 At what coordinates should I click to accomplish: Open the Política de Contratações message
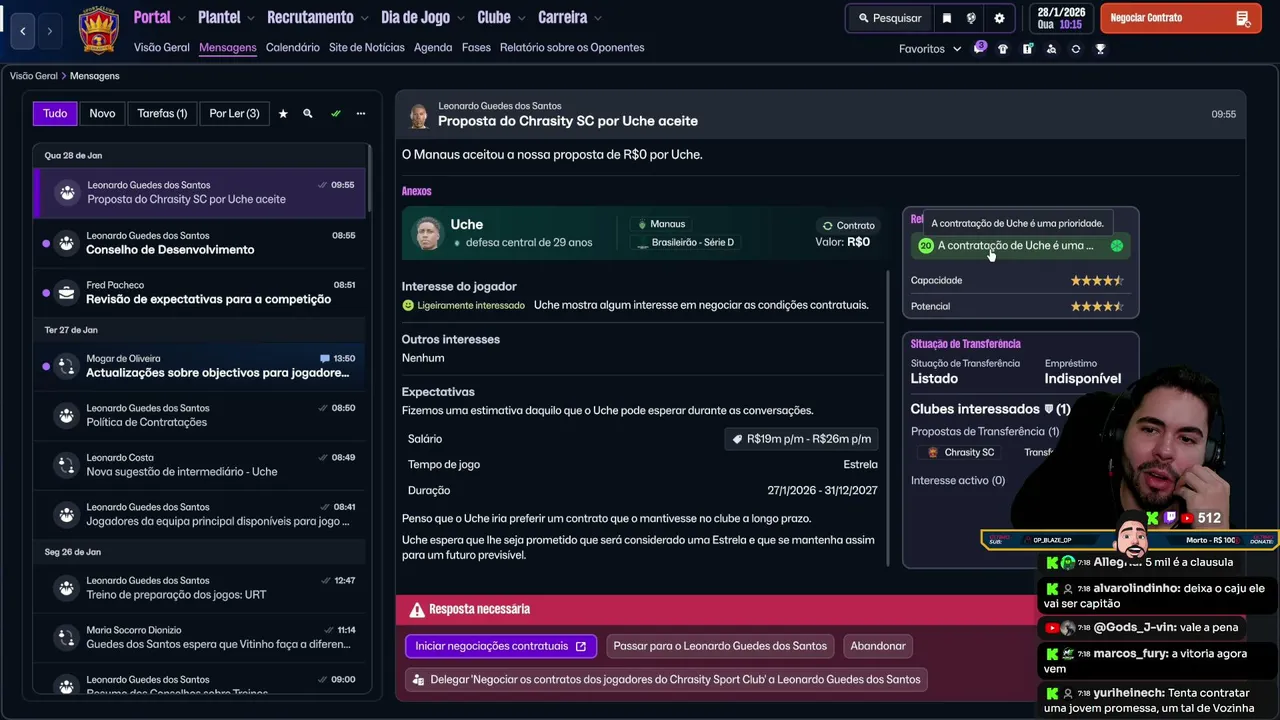coord(201,416)
